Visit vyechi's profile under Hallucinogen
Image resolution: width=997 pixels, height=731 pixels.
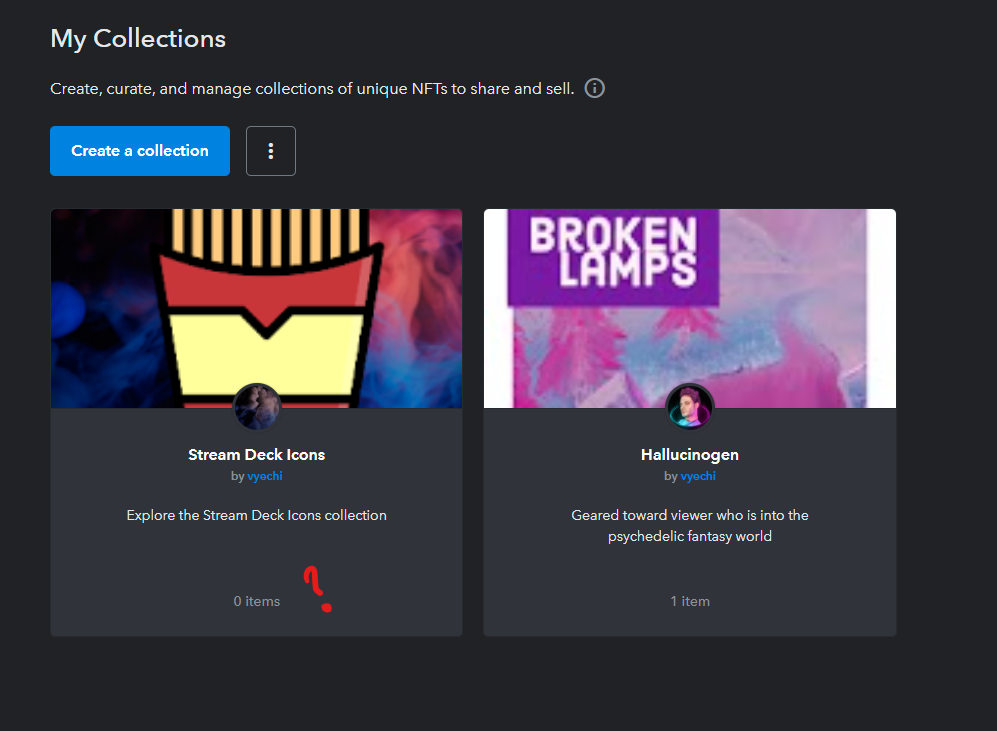pos(697,476)
